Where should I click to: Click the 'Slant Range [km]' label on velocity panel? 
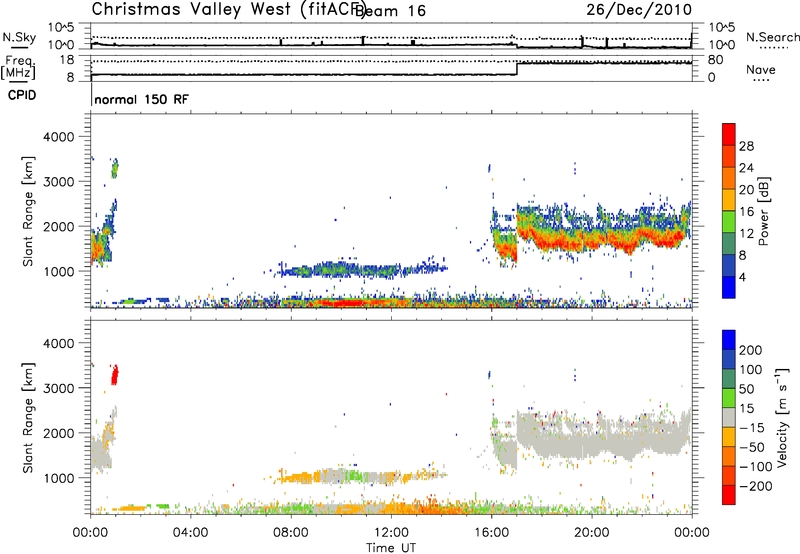point(28,418)
